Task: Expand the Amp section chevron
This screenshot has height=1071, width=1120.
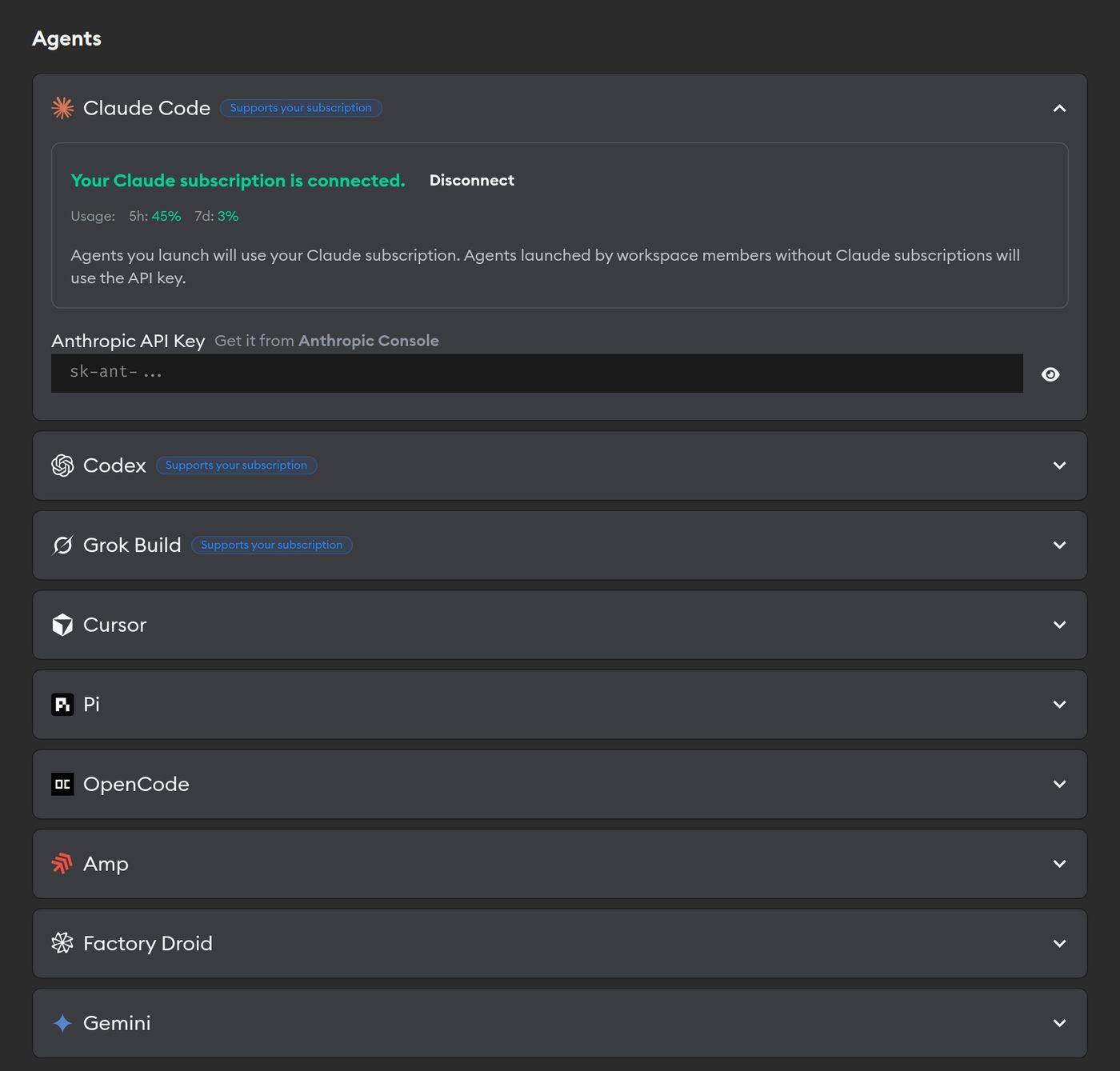Action: pos(1059,864)
